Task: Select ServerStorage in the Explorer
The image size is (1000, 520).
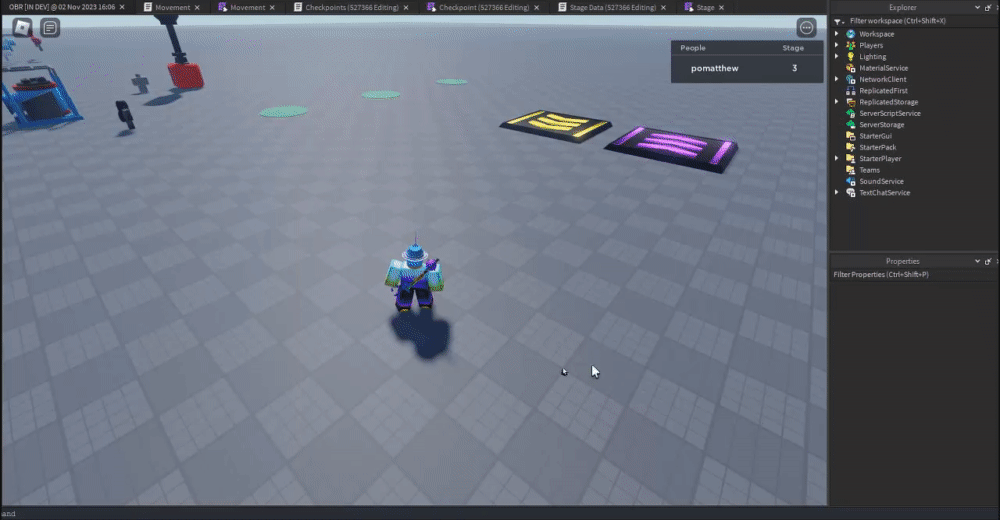Action: (x=881, y=125)
